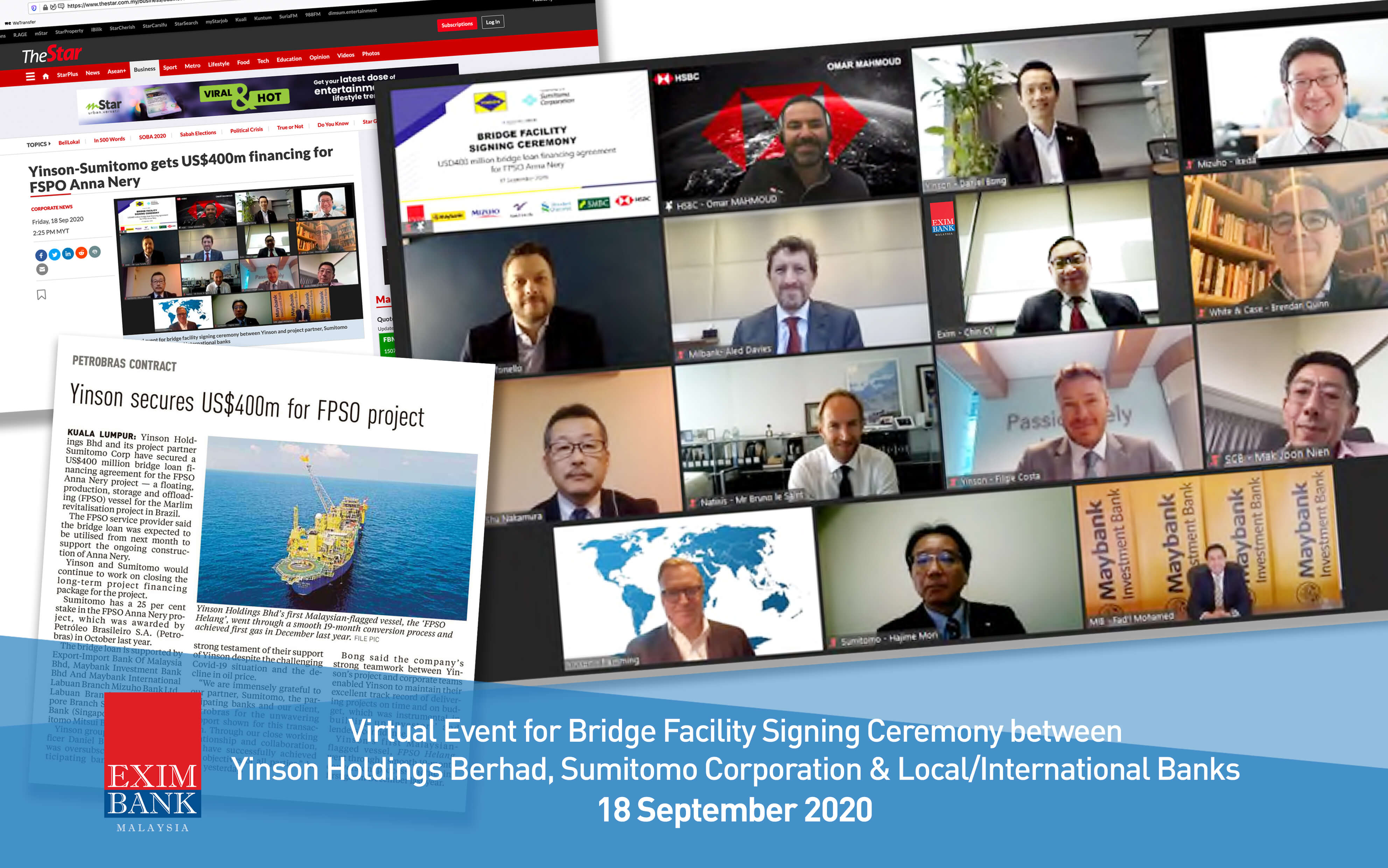The height and width of the screenshot is (868, 1388).
Task: Open the Do You Know topic link
Action: [333, 124]
